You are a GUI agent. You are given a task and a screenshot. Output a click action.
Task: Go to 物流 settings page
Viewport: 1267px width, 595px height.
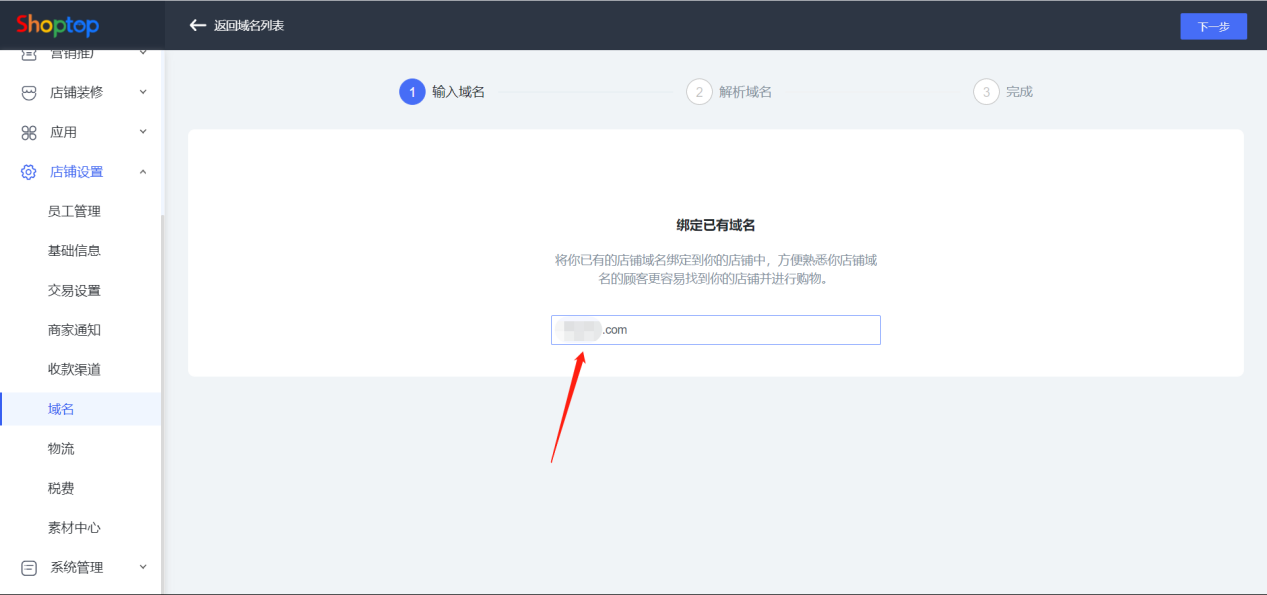[x=61, y=448]
